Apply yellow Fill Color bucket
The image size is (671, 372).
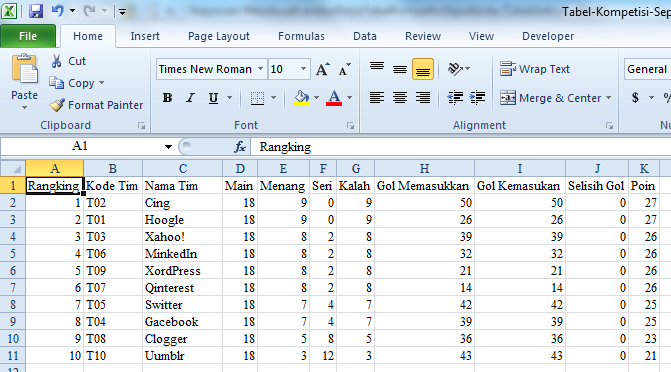pos(301,98)
